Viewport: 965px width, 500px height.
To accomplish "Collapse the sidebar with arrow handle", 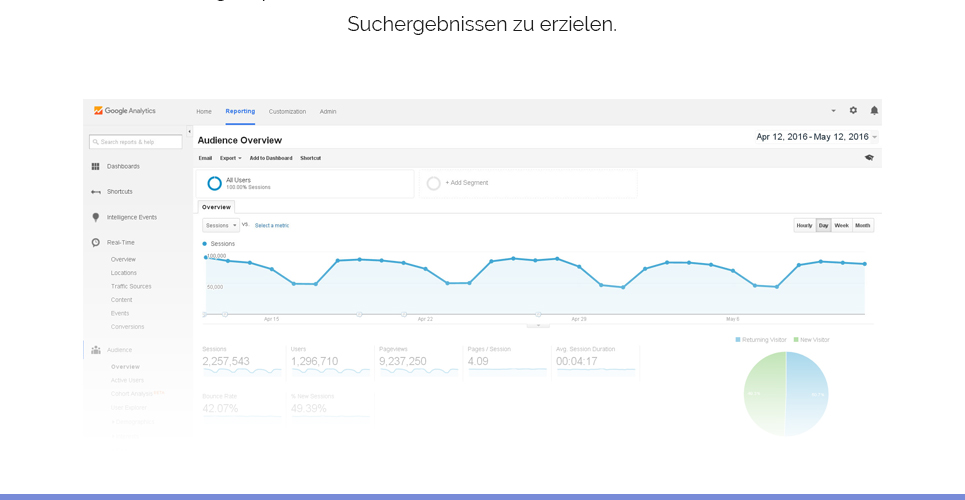I will [x=189, y=132].
